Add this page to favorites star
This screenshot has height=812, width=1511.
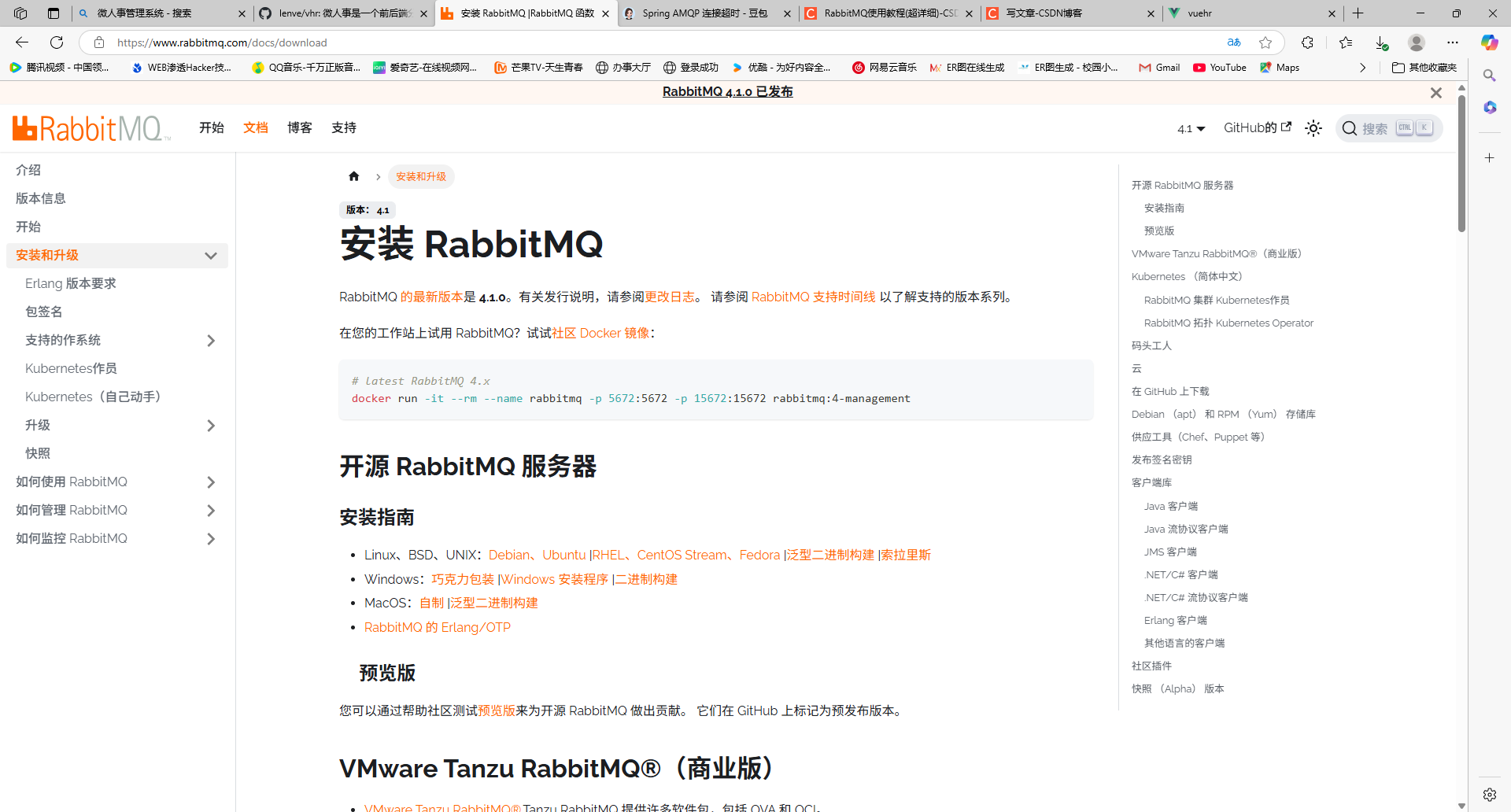[1265, 42]
